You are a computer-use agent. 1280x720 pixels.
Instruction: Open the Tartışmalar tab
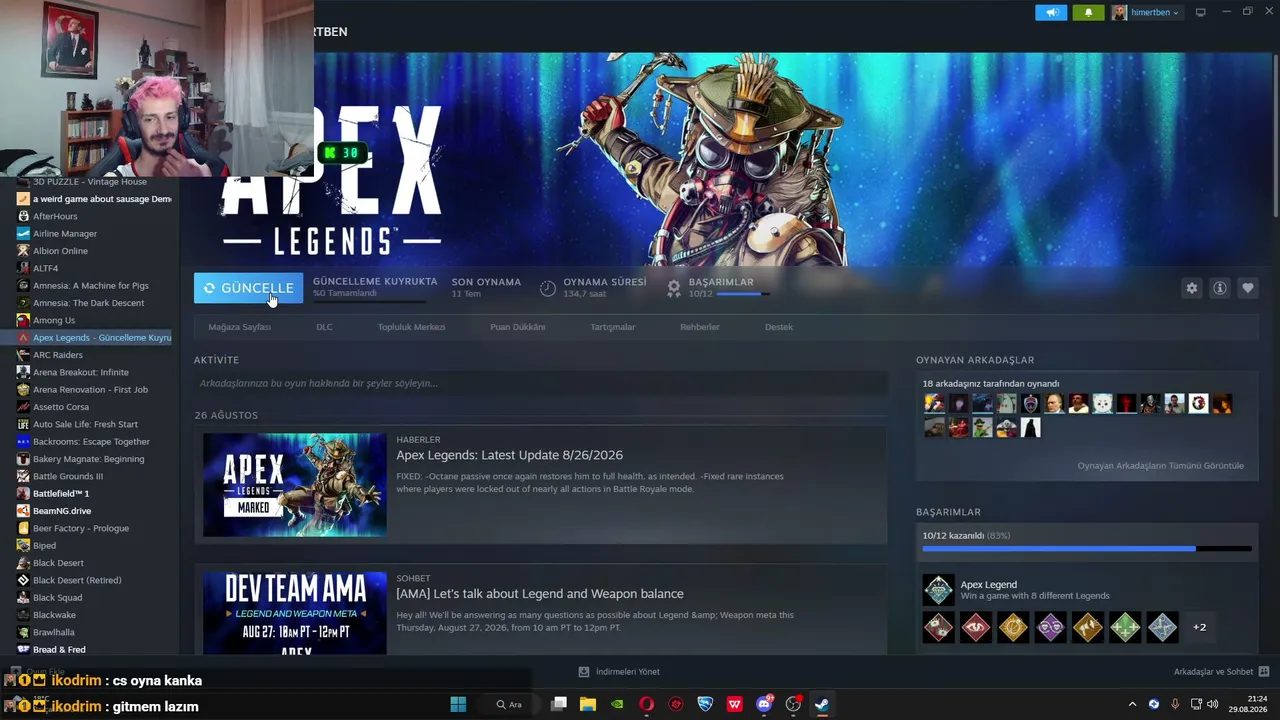[612, 327]
